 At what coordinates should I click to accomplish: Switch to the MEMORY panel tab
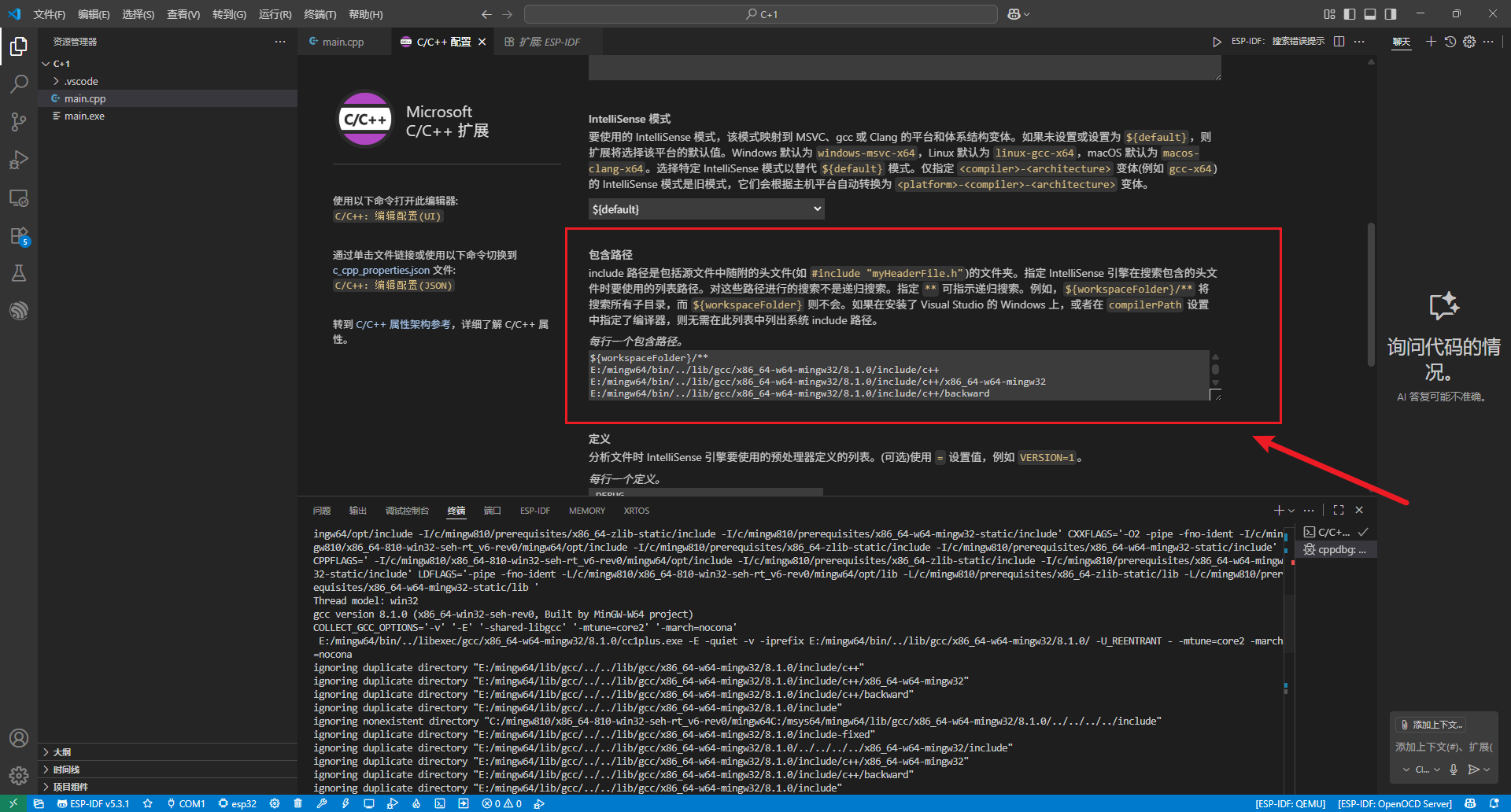586,510
